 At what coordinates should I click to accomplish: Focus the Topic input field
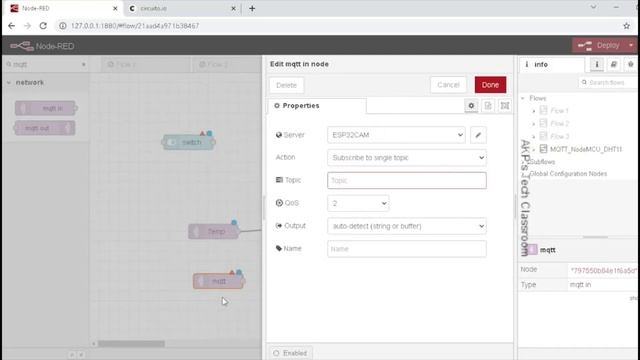[407, 180]
